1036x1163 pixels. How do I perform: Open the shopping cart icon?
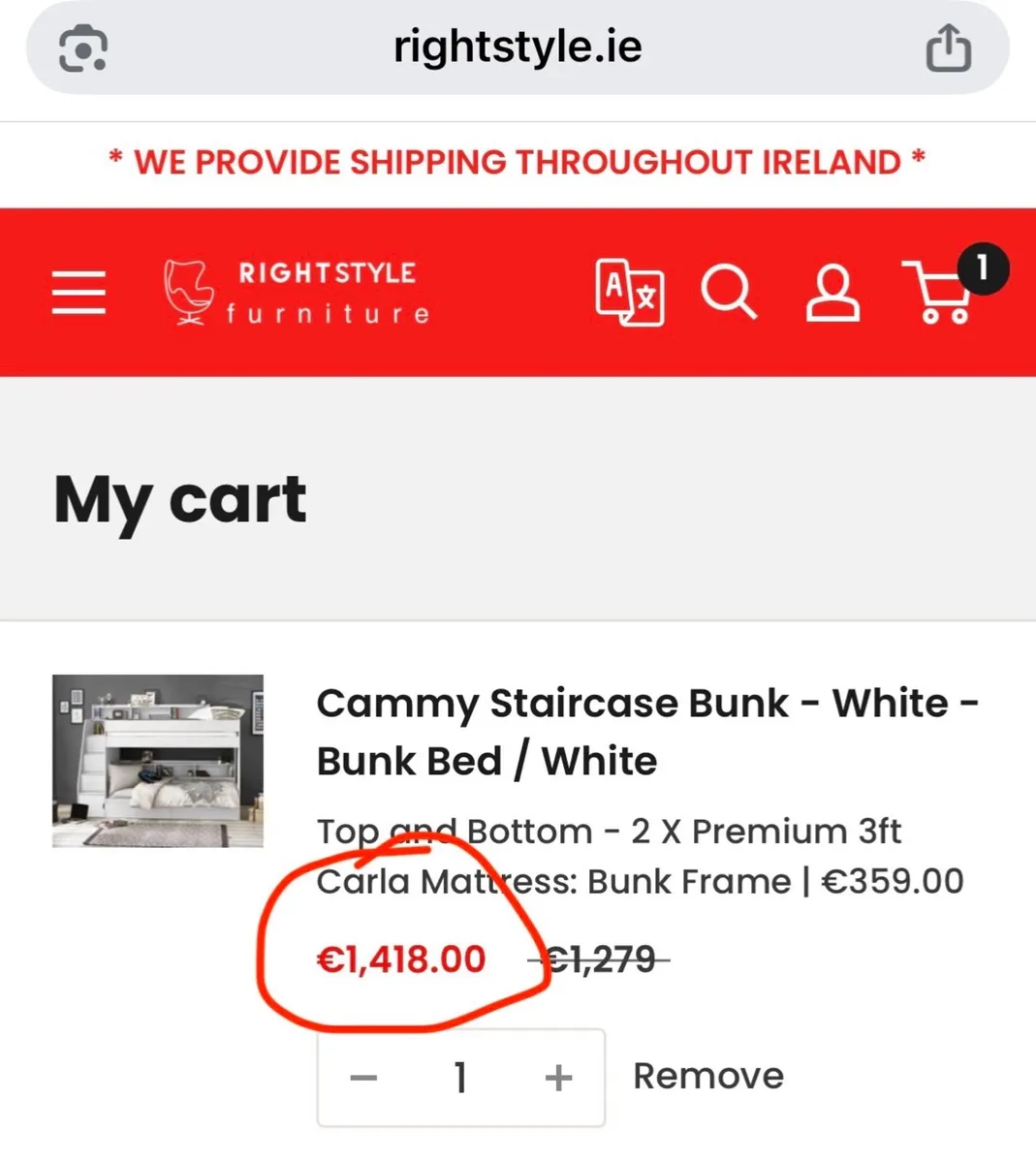937,293
